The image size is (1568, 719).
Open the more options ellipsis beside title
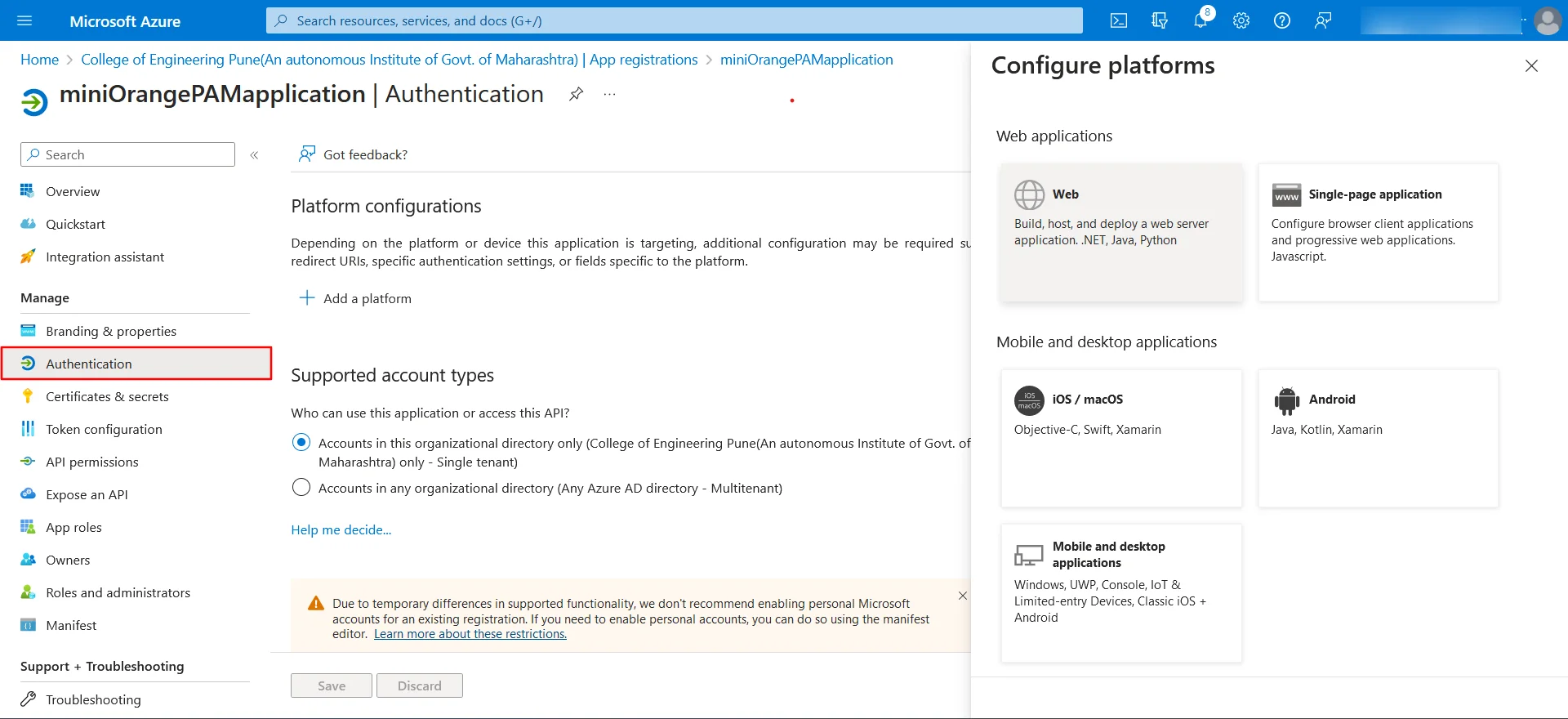pyautogui.click(x=610, y=94)
